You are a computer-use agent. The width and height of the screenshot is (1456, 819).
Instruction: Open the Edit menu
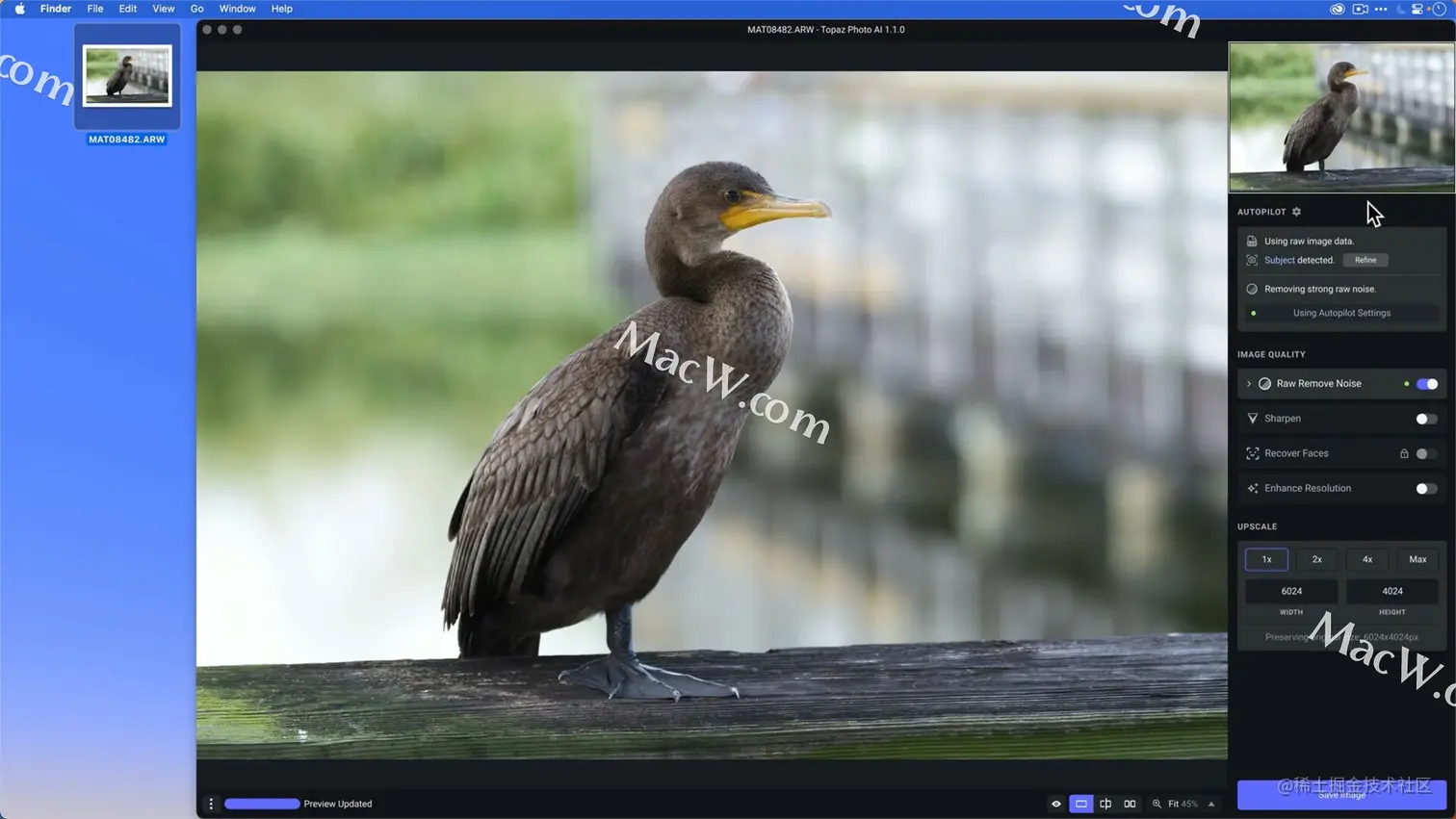click(128, 9)
